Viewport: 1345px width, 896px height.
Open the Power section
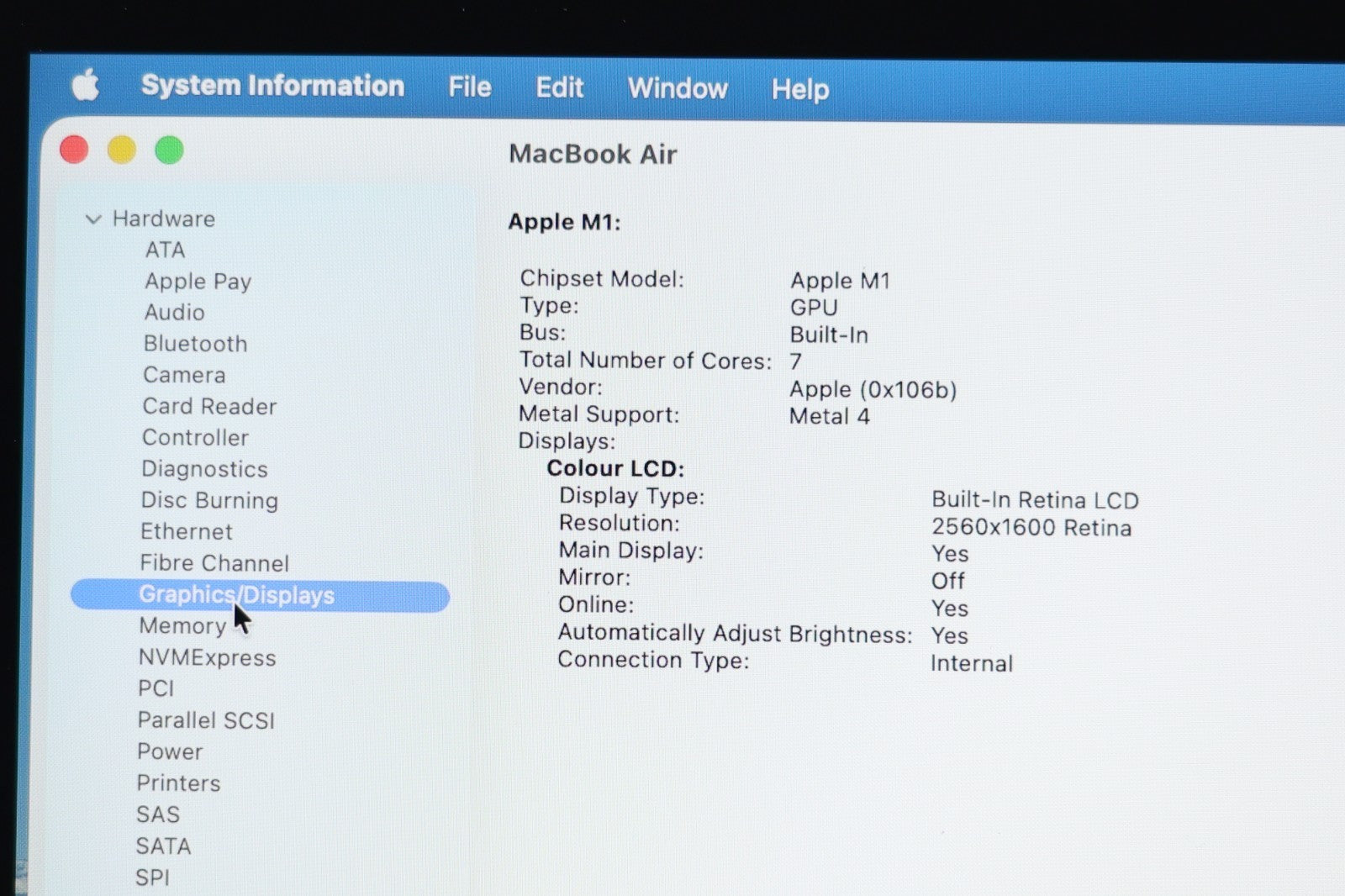[x=170, y=751]
